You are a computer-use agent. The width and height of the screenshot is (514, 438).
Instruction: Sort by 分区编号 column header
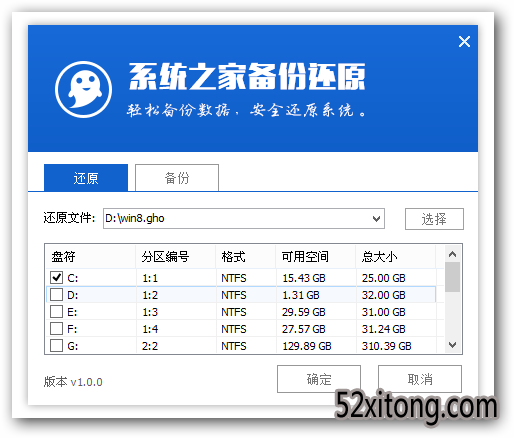click(176, 257)
